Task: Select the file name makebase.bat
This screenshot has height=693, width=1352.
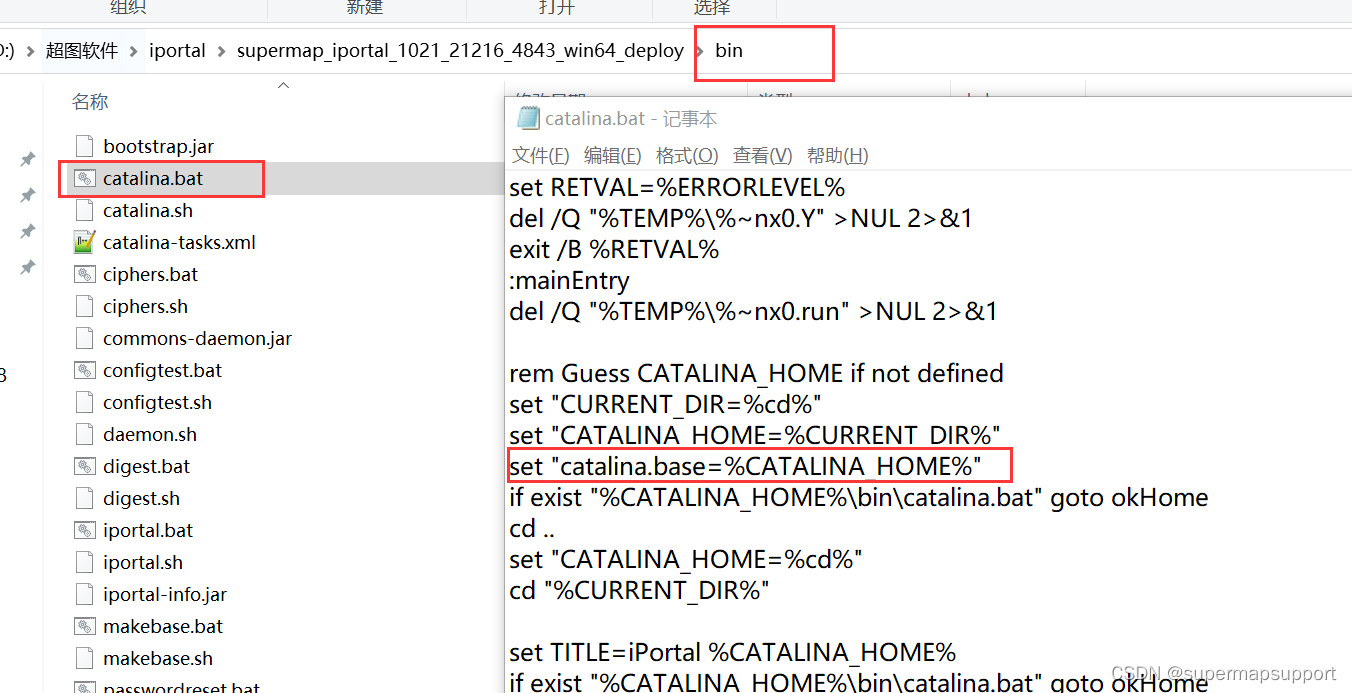Action: point(163,626)
